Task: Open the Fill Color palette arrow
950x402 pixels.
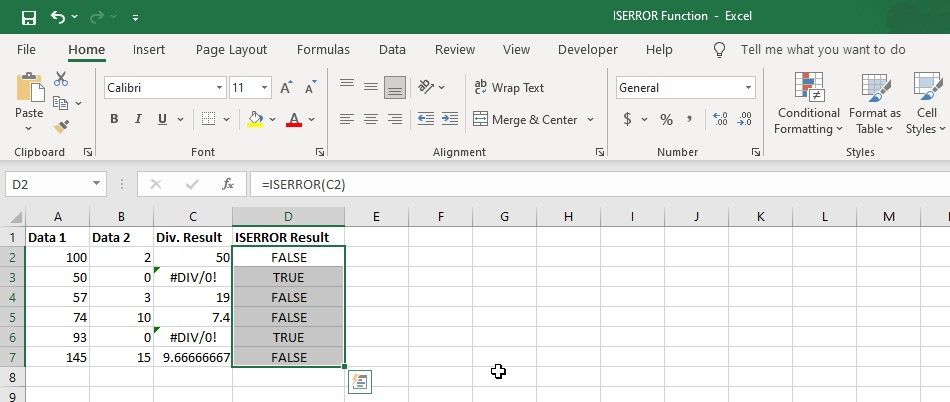Action: [x=272, y=119]
